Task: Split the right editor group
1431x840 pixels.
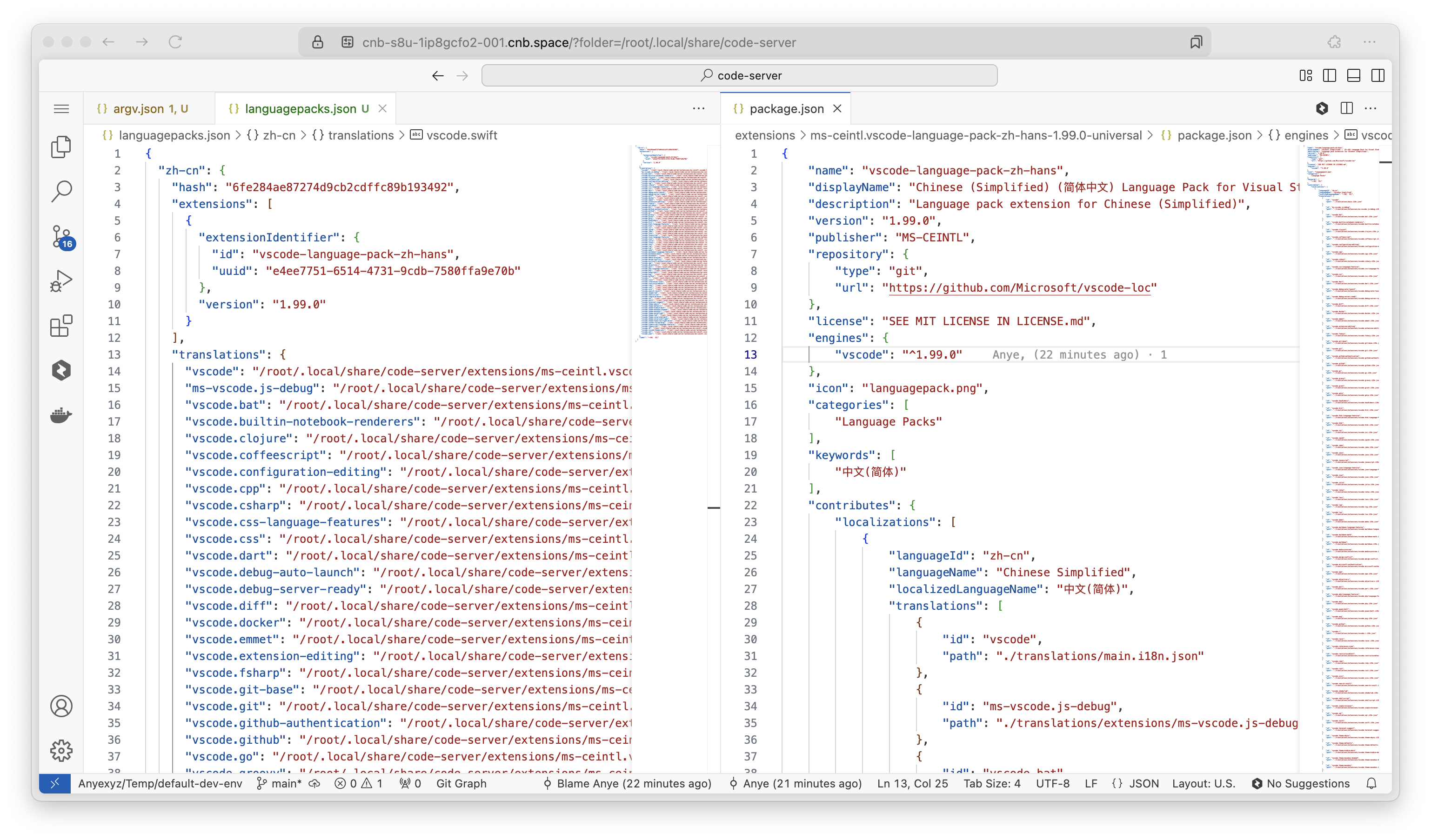Action: coord(1346,108)
